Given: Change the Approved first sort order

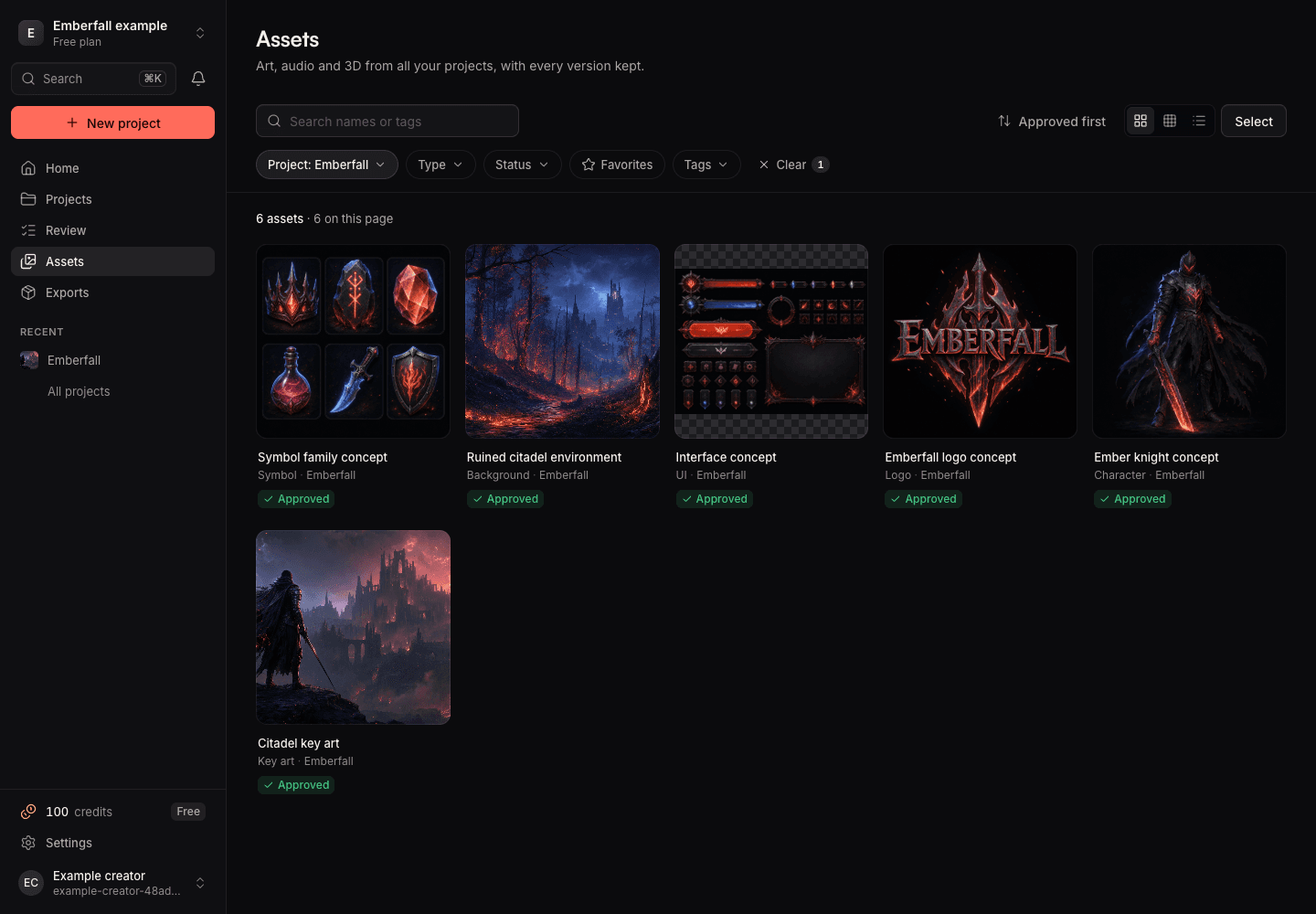Looking at the screenshot, I should click(x=1052, y=122).
